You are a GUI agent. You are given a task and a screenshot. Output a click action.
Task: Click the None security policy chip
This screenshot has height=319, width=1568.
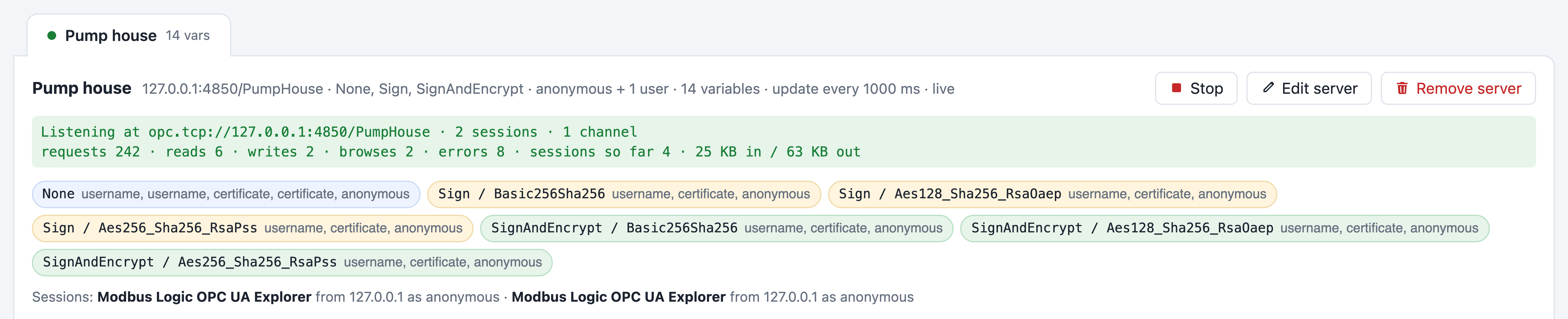(226, 194)
